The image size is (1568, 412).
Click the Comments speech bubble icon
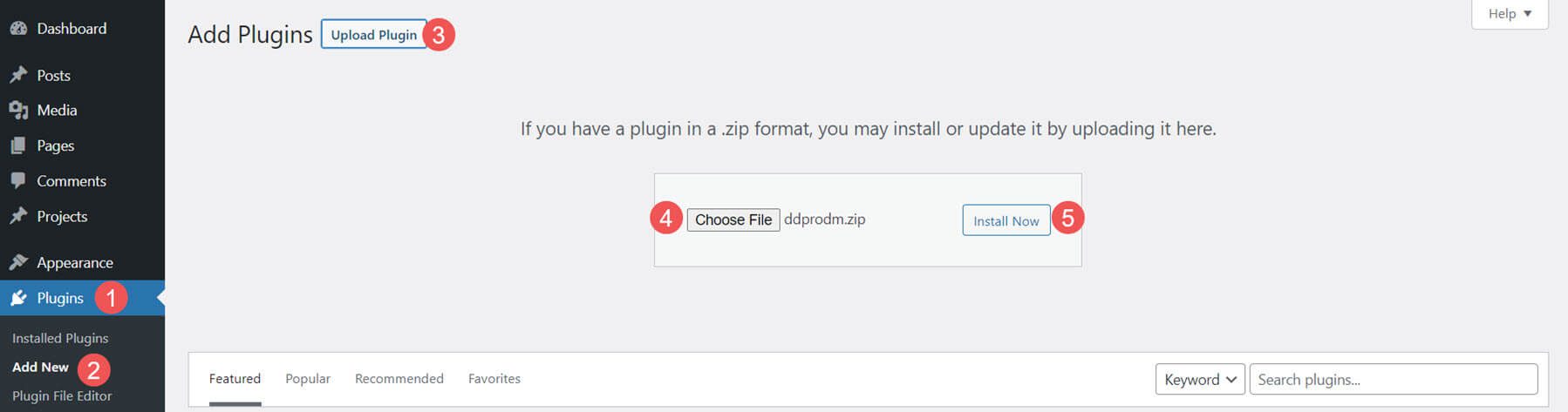pos(18,181)
